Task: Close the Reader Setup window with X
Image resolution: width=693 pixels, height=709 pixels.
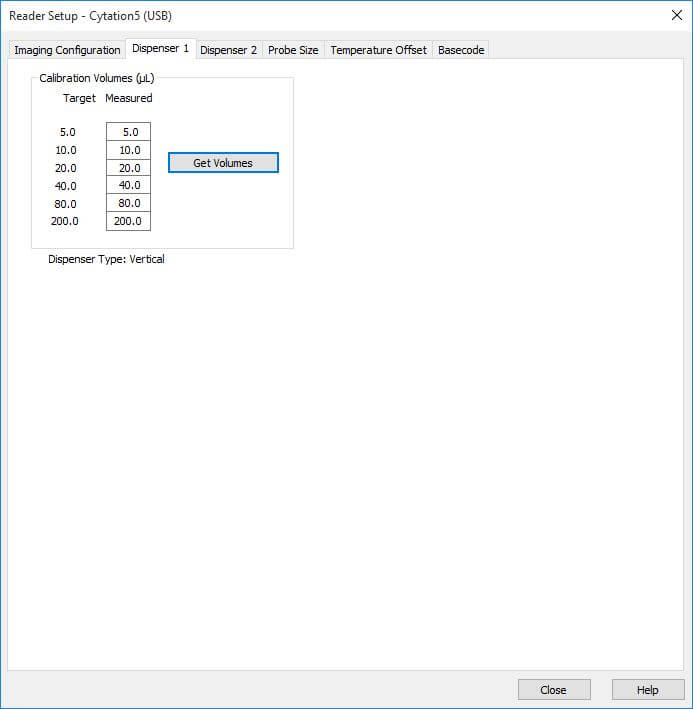Action: 675,15
